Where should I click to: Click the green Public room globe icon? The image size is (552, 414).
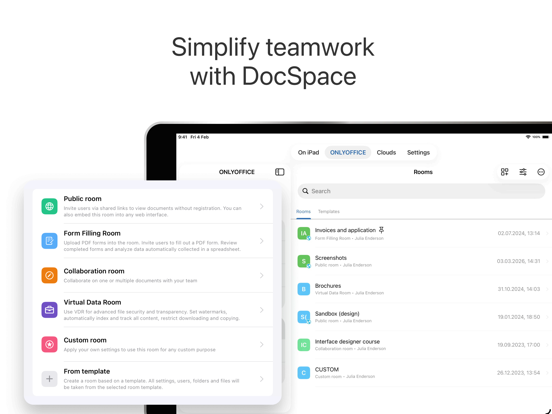(49, 206)
